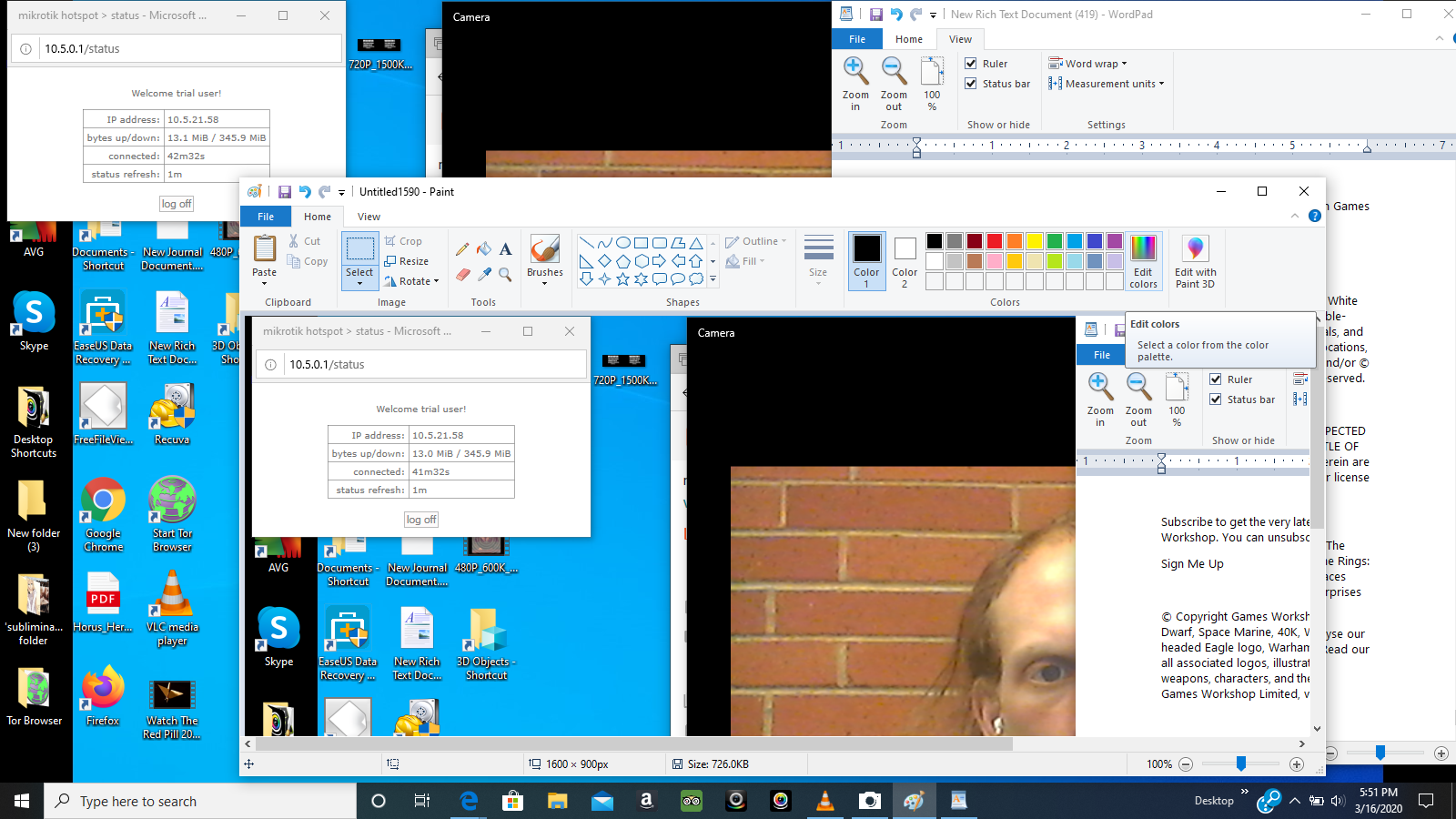The height and width of the screenshot is (819, 1456).
Task: Choose the Text tool in Paint
Action: click(505, 249)
